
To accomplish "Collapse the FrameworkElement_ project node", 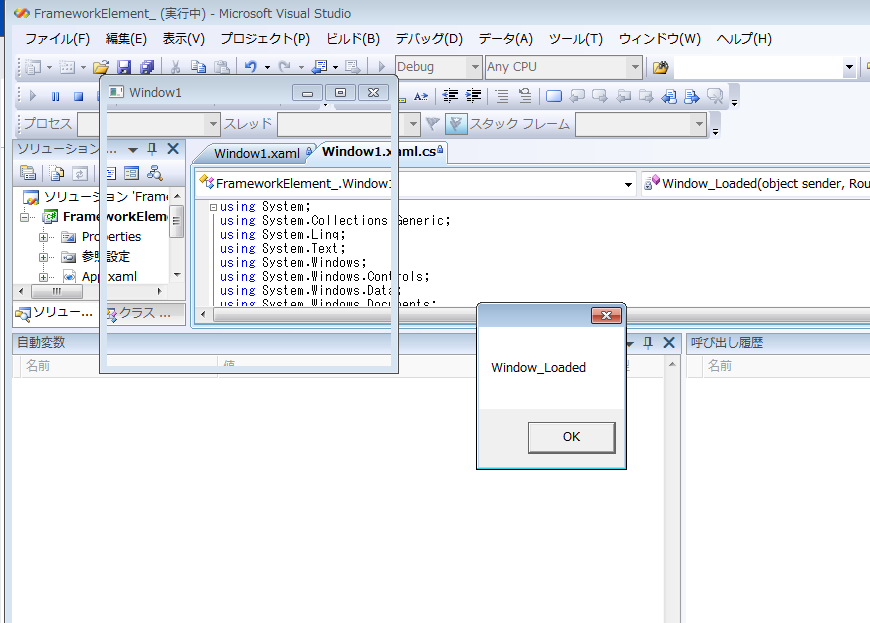I will click(24, 217).
